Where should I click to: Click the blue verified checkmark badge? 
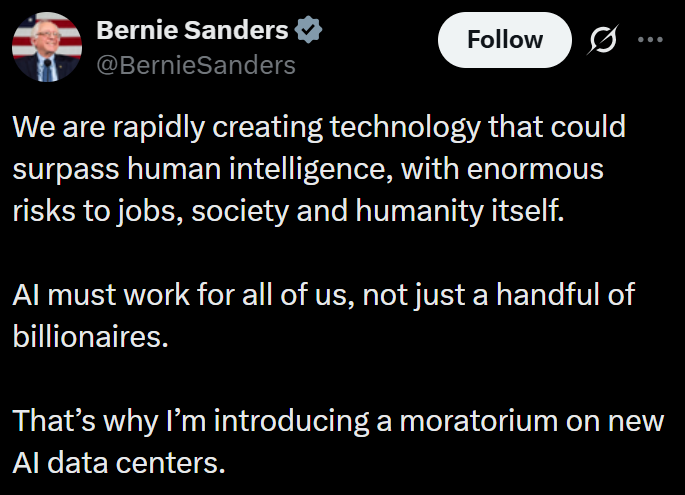311,31
